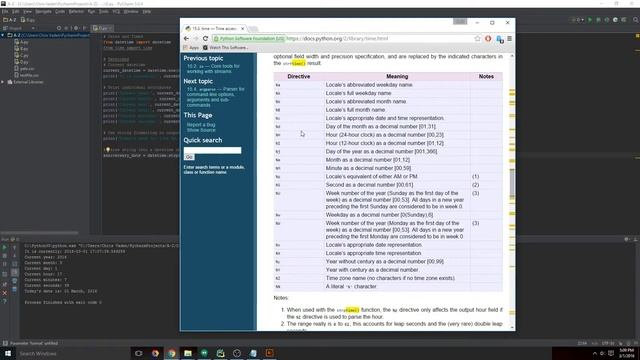
Task: Open PyCharm Help menu
Action: (147, 11)
